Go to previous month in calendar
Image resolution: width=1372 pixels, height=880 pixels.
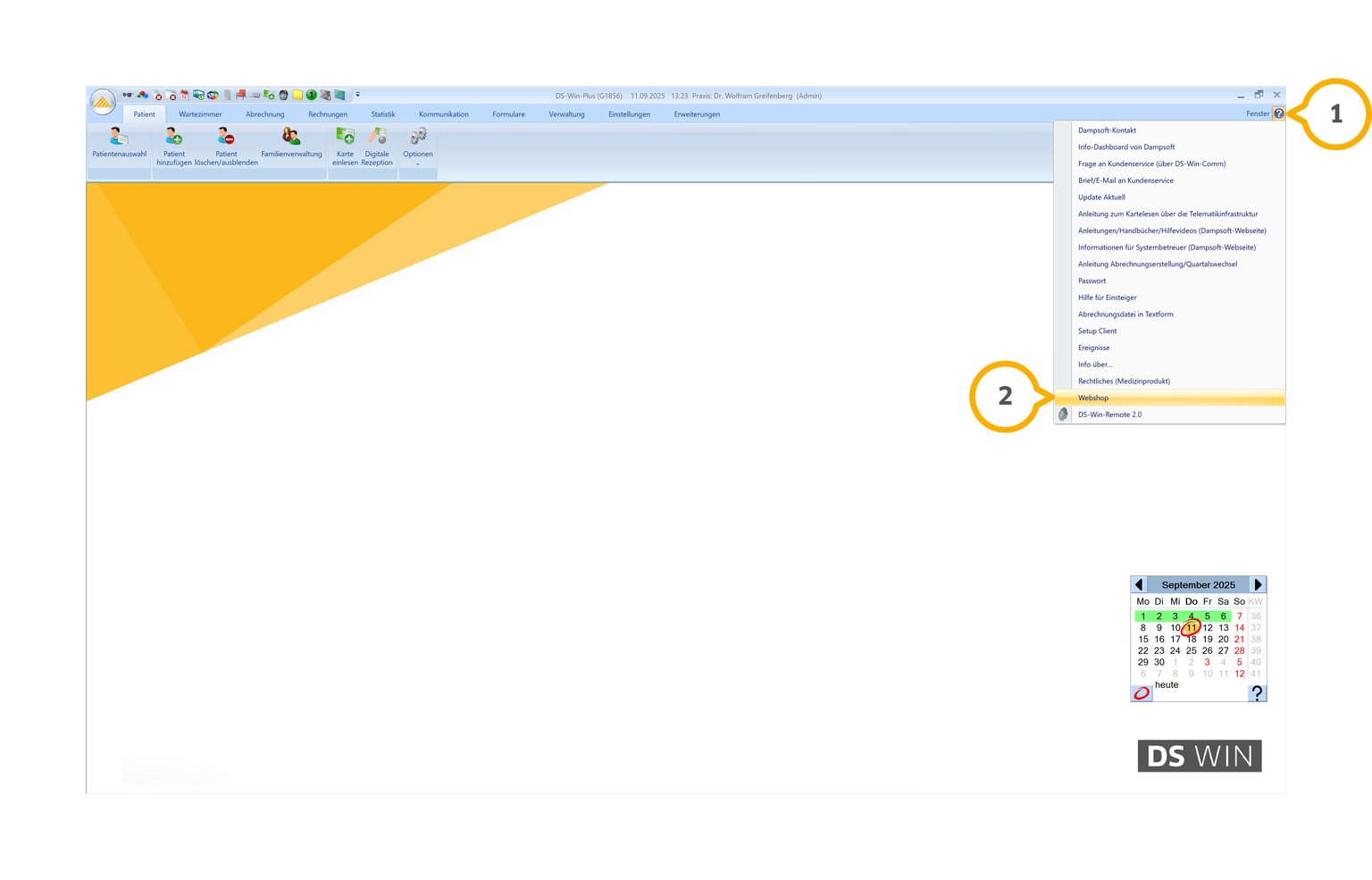1139,584
